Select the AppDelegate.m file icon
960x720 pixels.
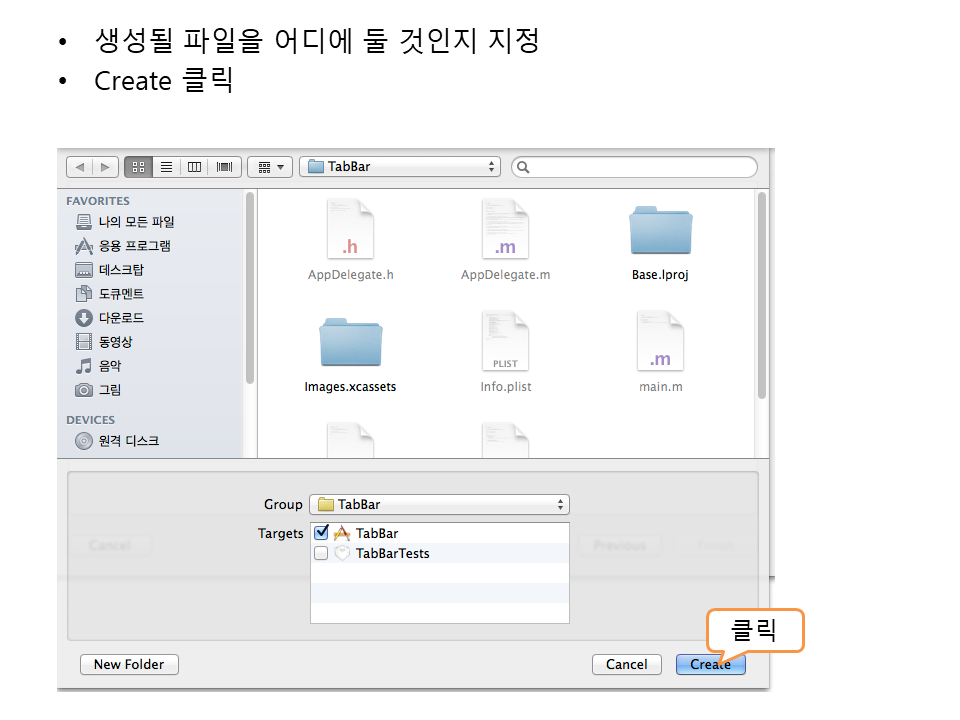click(505, 232)
